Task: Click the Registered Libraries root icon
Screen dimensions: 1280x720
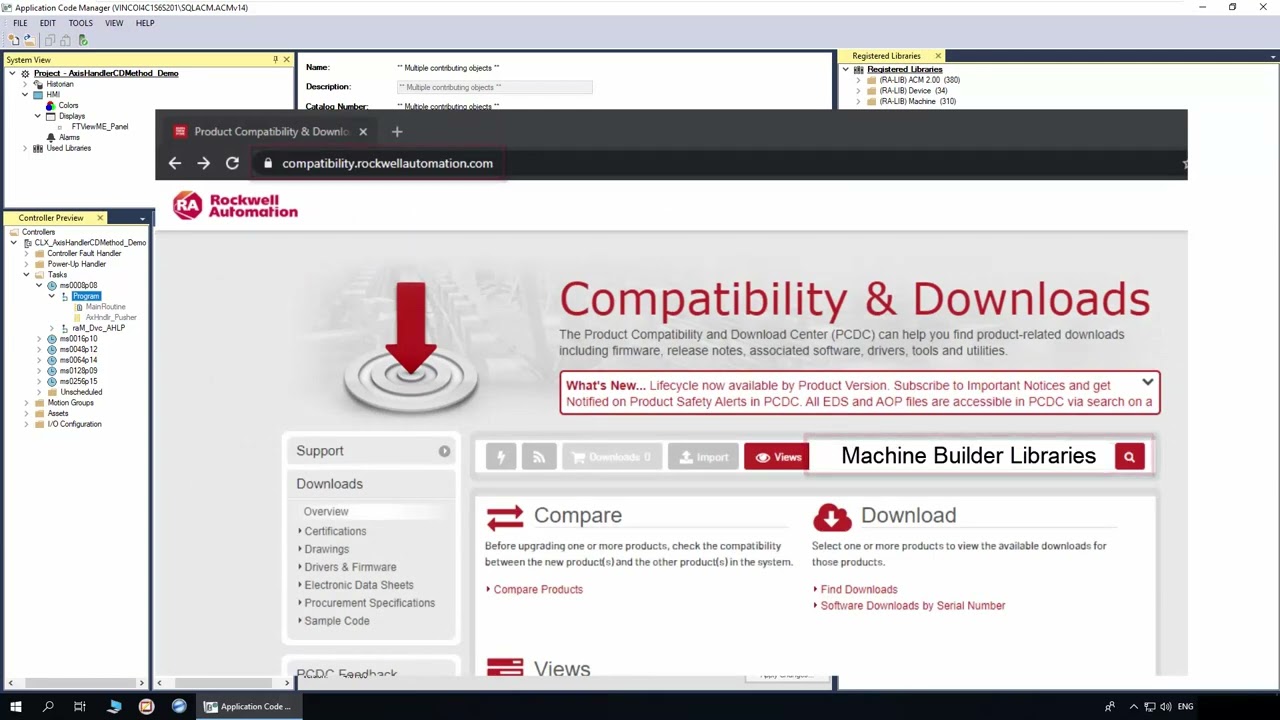Action: coord(859,70)
